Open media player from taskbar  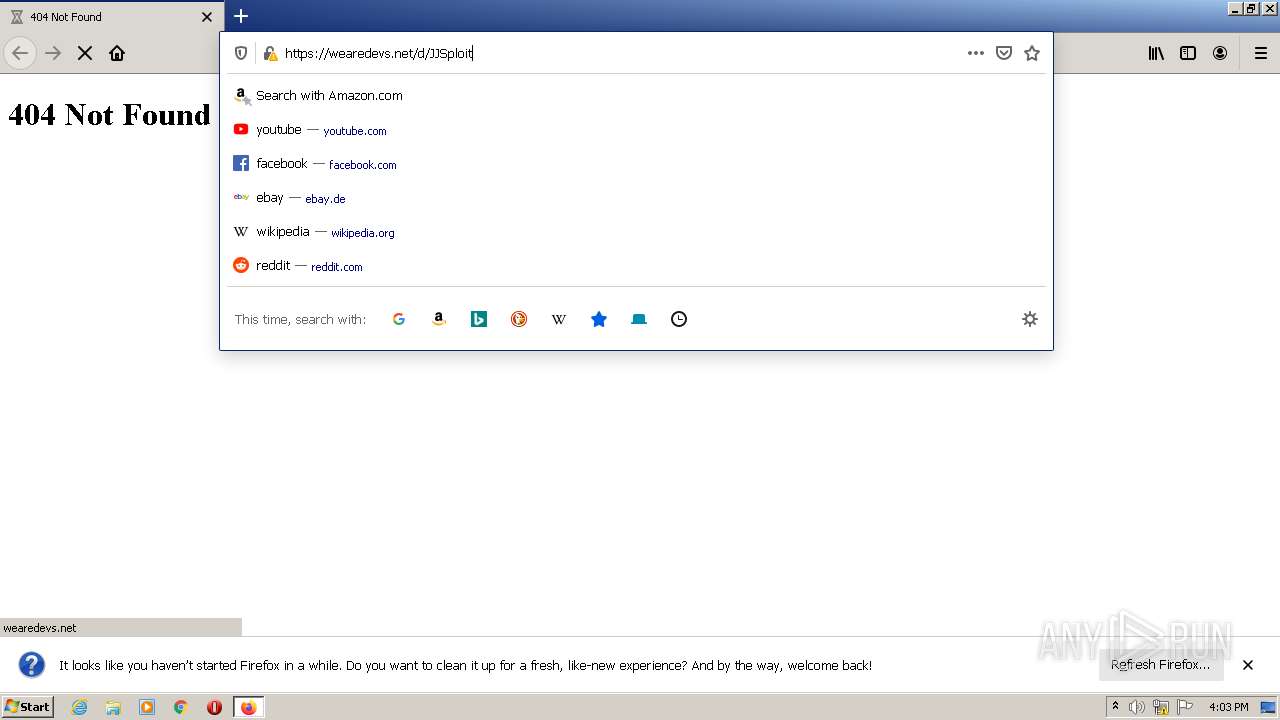pyautogui.click(x=147, y=707)
